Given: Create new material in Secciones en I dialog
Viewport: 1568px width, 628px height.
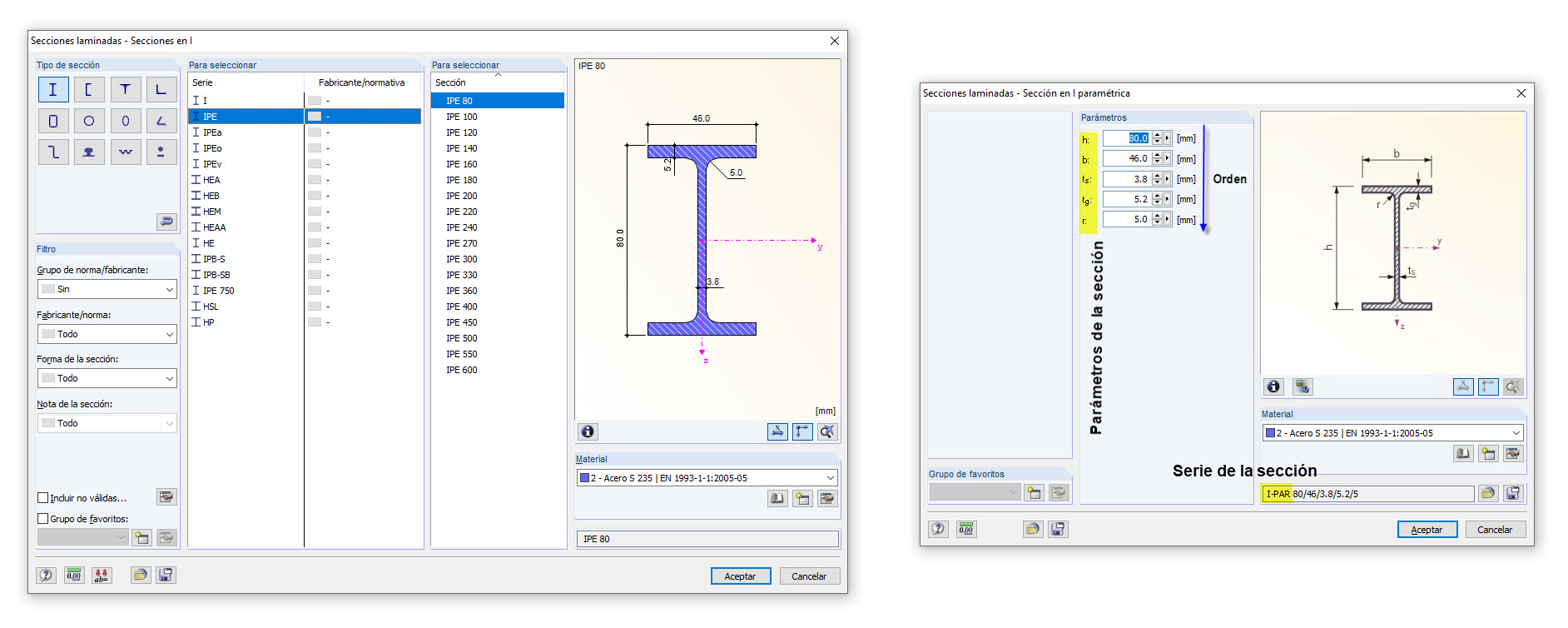Looking at the screenshot, I should [802, 498].
